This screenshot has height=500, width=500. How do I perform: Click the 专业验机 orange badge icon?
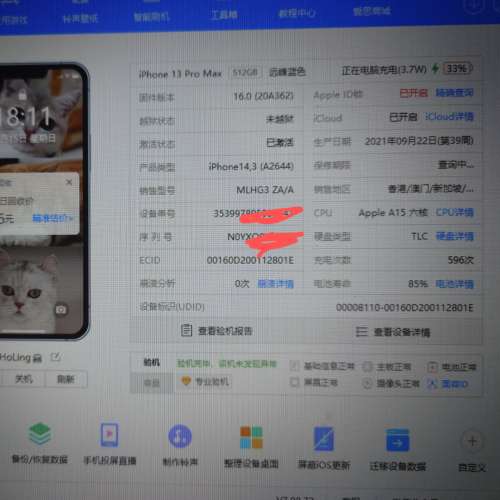(186, 381)
